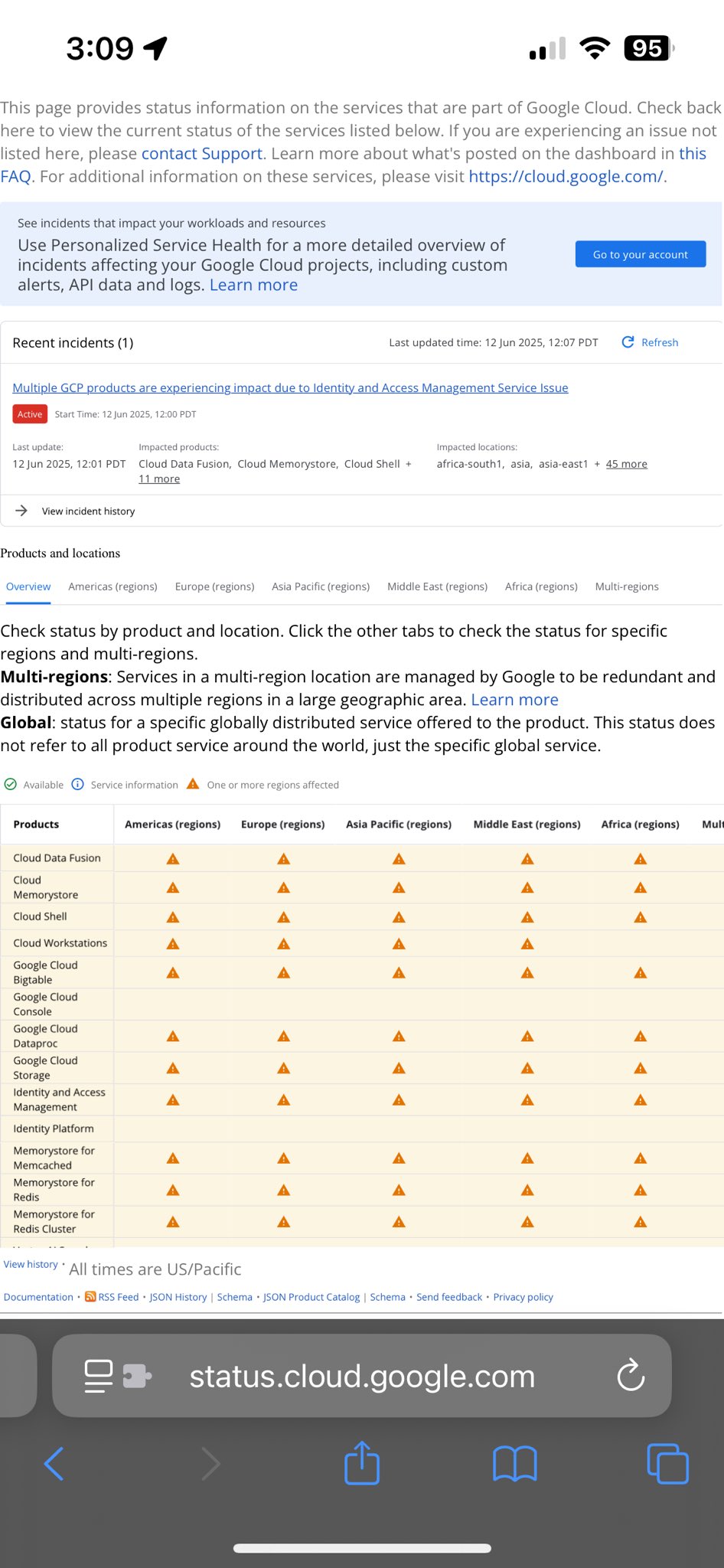This screenshot has height=1568, width=724.
Task: Expand the 11 more impacted products
Action: [159, 479]
